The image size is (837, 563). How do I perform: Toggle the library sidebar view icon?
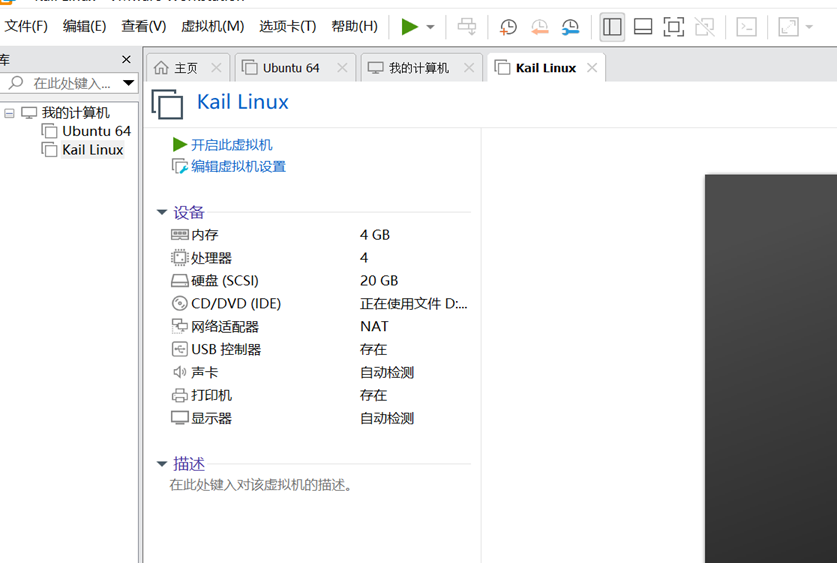point(612,26)
